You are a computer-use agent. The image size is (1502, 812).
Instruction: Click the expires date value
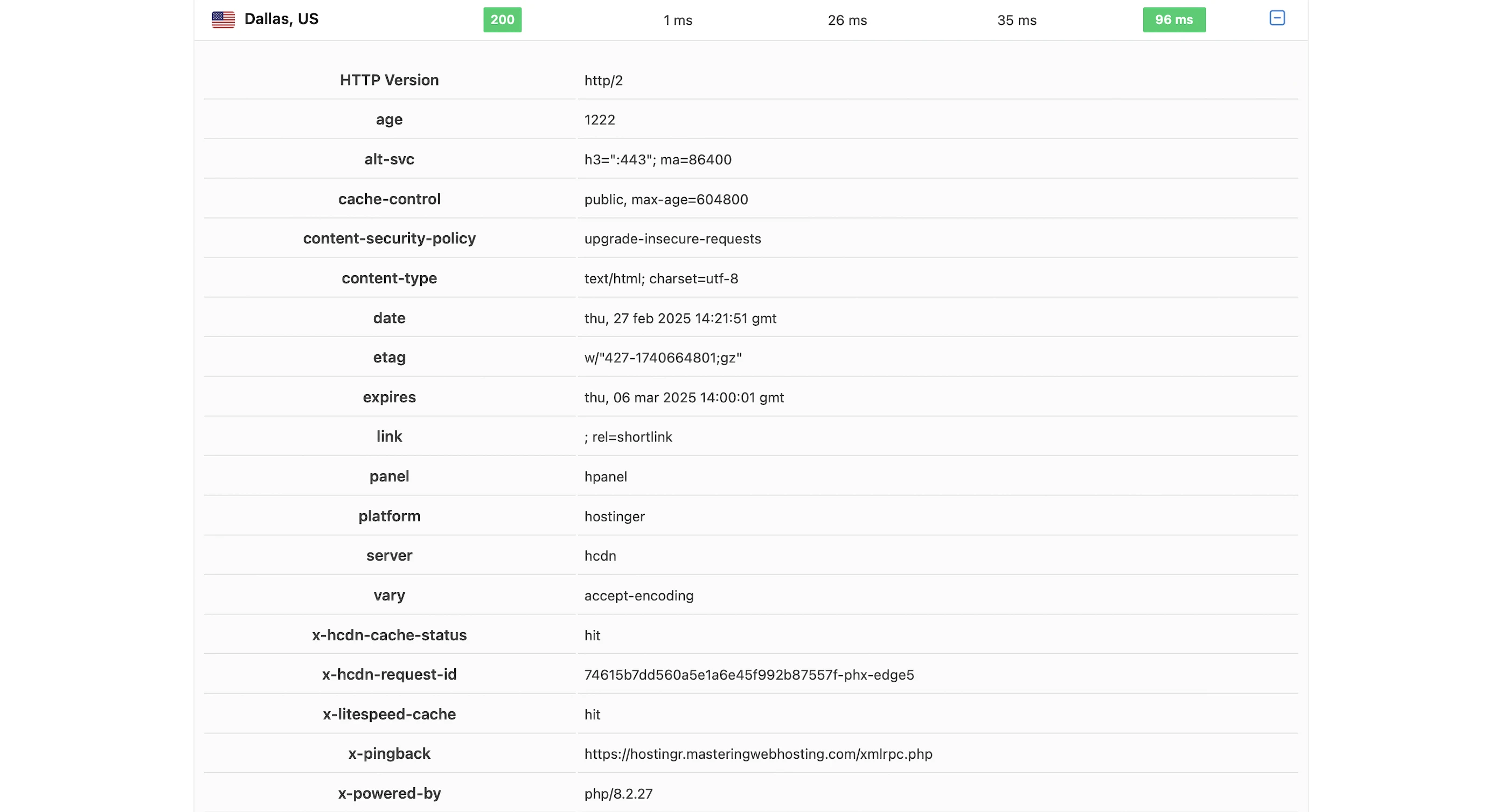683,397
